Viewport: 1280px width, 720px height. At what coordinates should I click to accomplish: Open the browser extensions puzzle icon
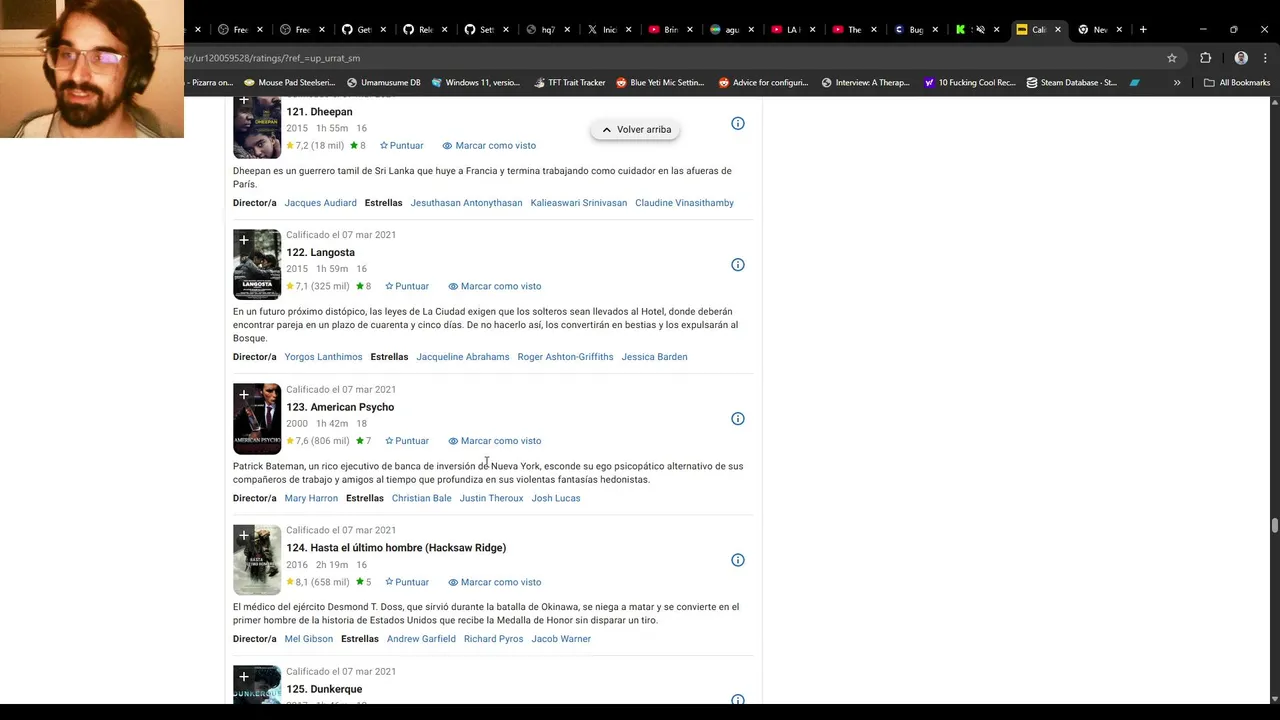tap(1205, 58)
